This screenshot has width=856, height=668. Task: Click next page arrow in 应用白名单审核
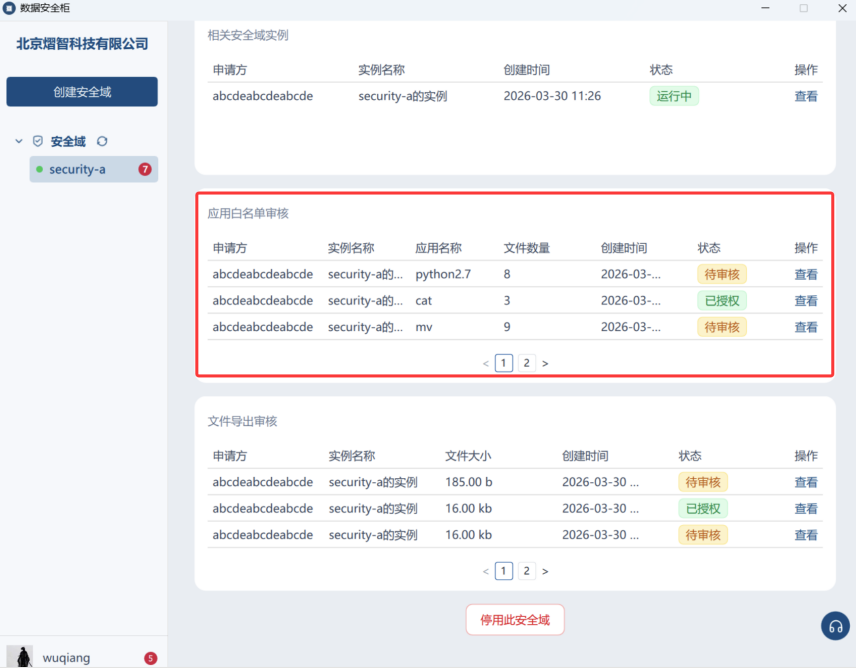click(x=545, y=363)
